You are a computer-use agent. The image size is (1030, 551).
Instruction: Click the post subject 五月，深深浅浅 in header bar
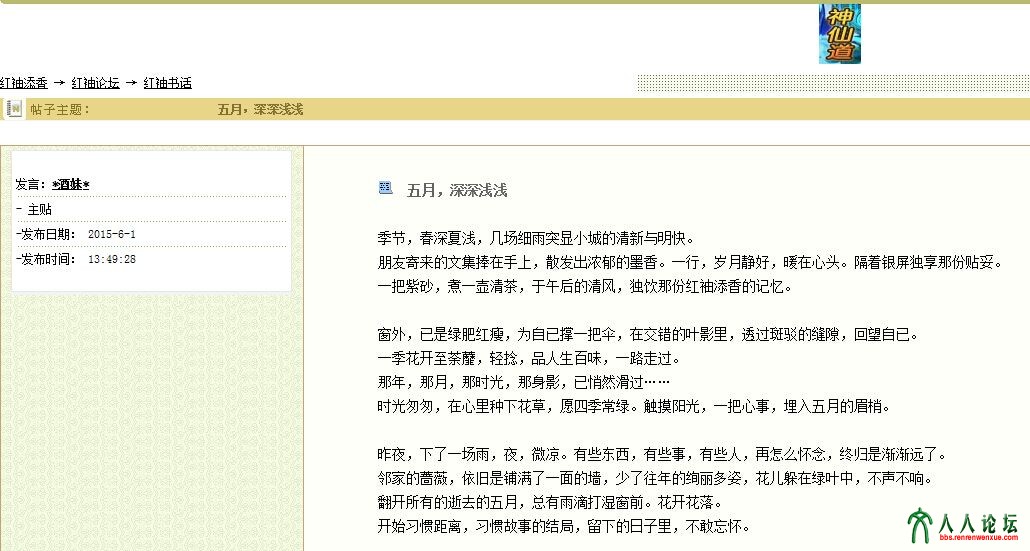coord(260,110)
